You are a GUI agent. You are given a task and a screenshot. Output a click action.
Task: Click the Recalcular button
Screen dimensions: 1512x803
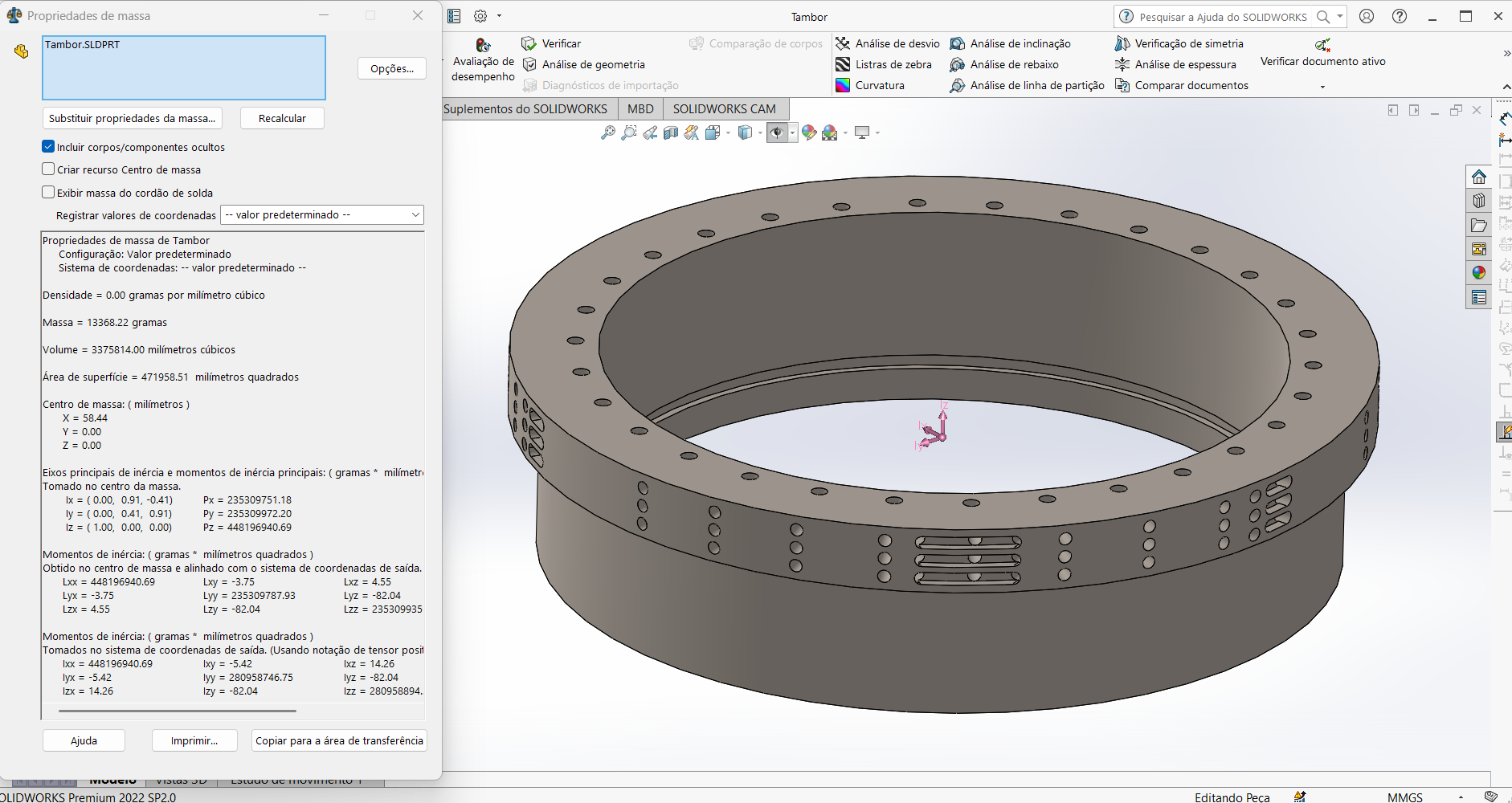point(282,118)
